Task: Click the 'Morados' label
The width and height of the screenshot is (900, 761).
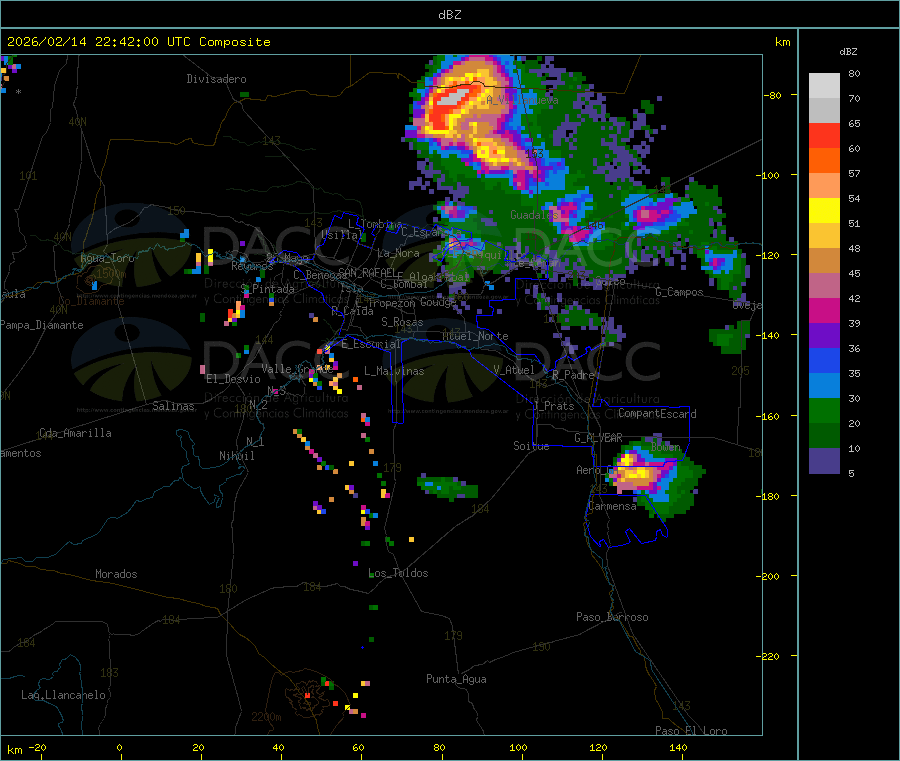Action: 117,574
